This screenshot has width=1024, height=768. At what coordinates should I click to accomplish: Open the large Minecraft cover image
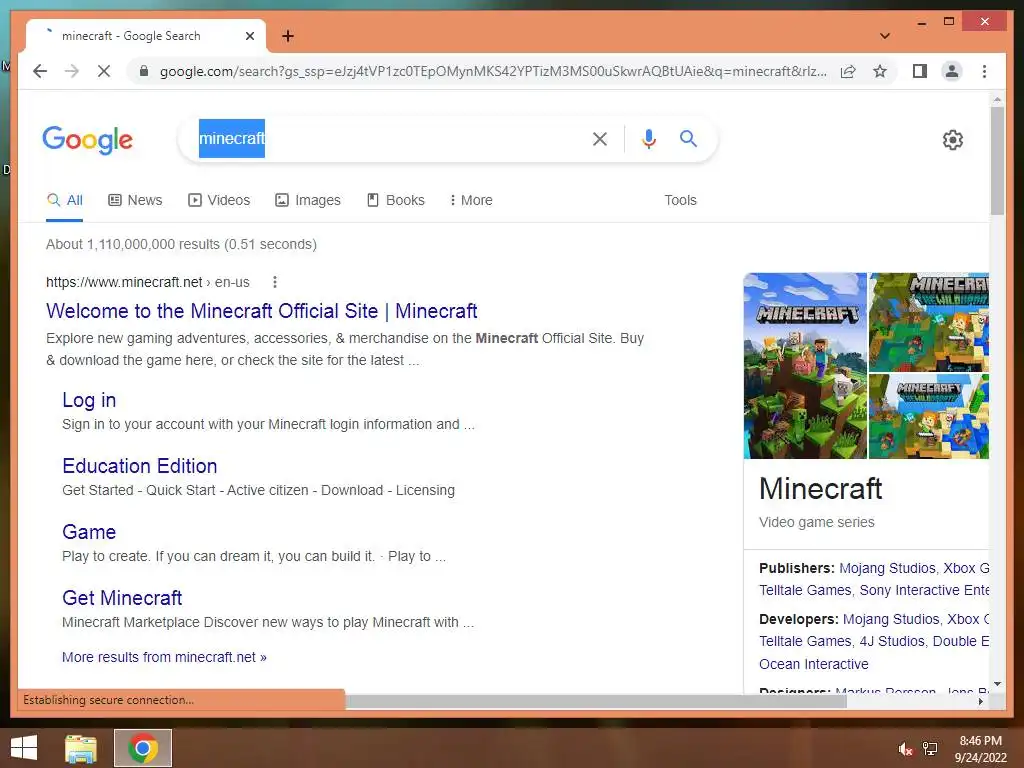coord(805,366)
